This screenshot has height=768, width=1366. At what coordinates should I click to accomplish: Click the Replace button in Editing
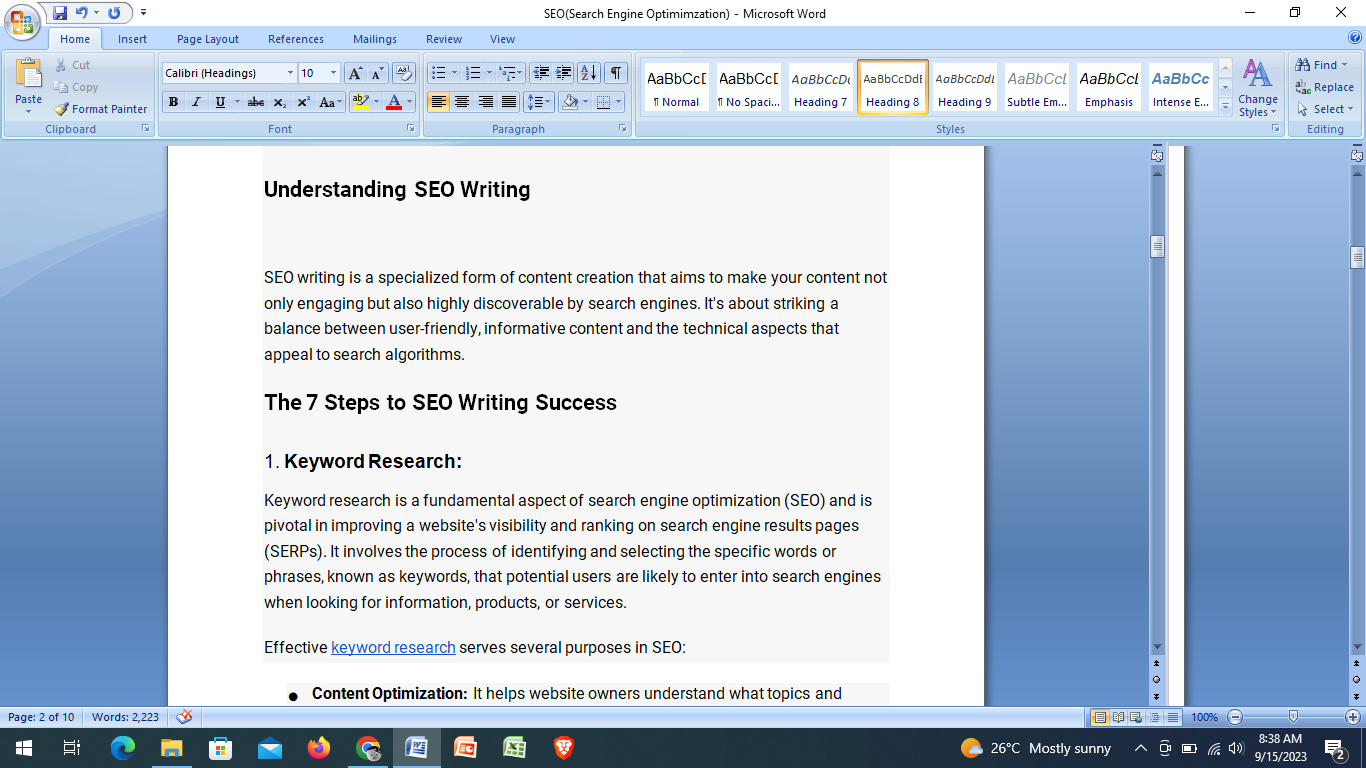(1325, 87)
